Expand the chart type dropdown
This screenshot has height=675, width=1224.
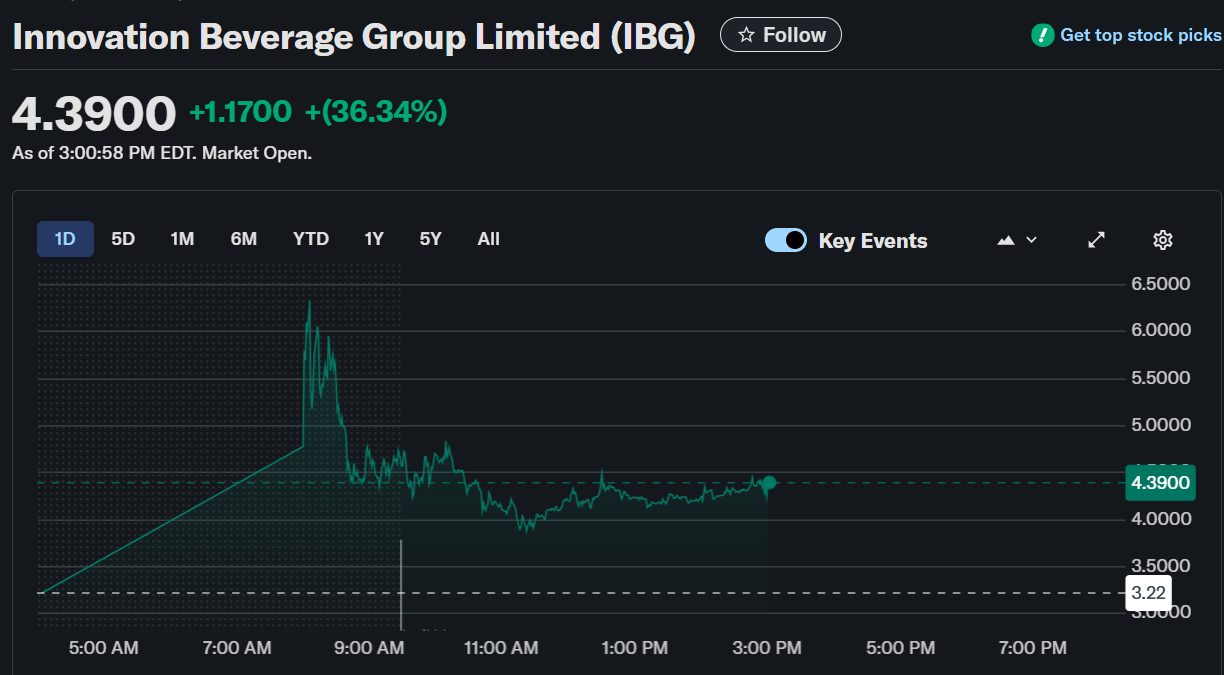pyautogui.click(x=1018, y=240)
